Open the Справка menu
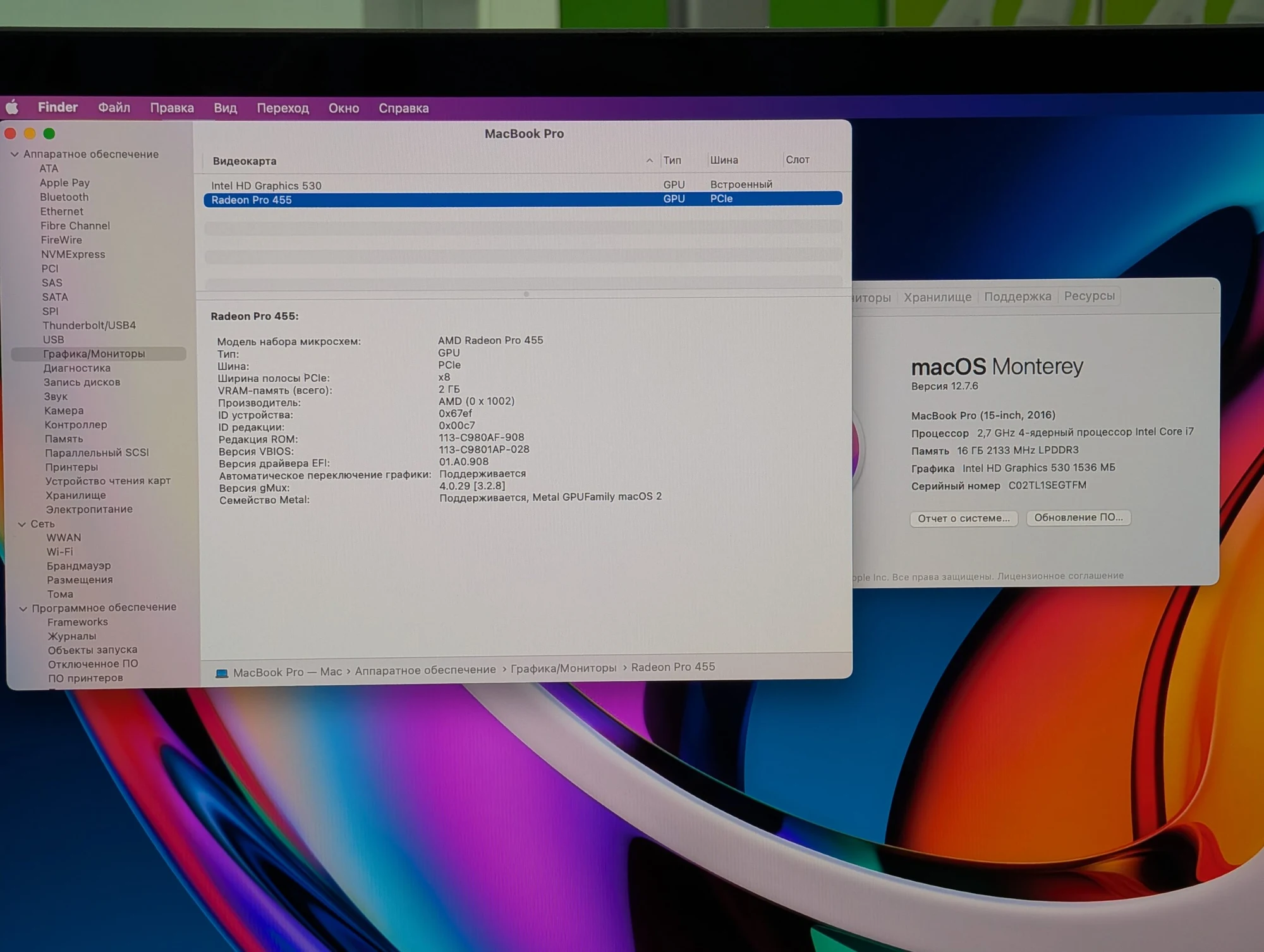 [403, 108]
